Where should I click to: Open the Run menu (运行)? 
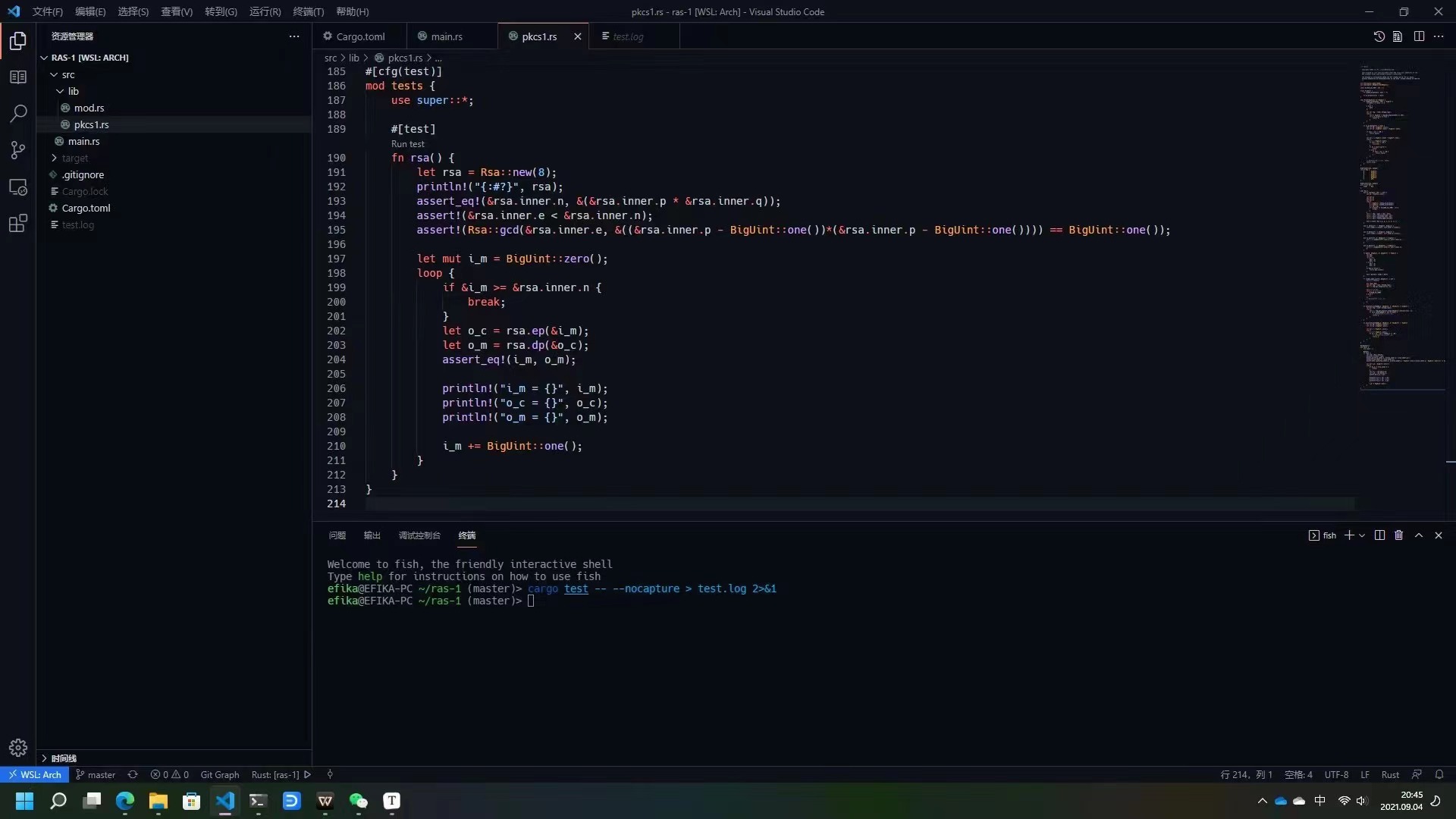click(x=265, y=11)
